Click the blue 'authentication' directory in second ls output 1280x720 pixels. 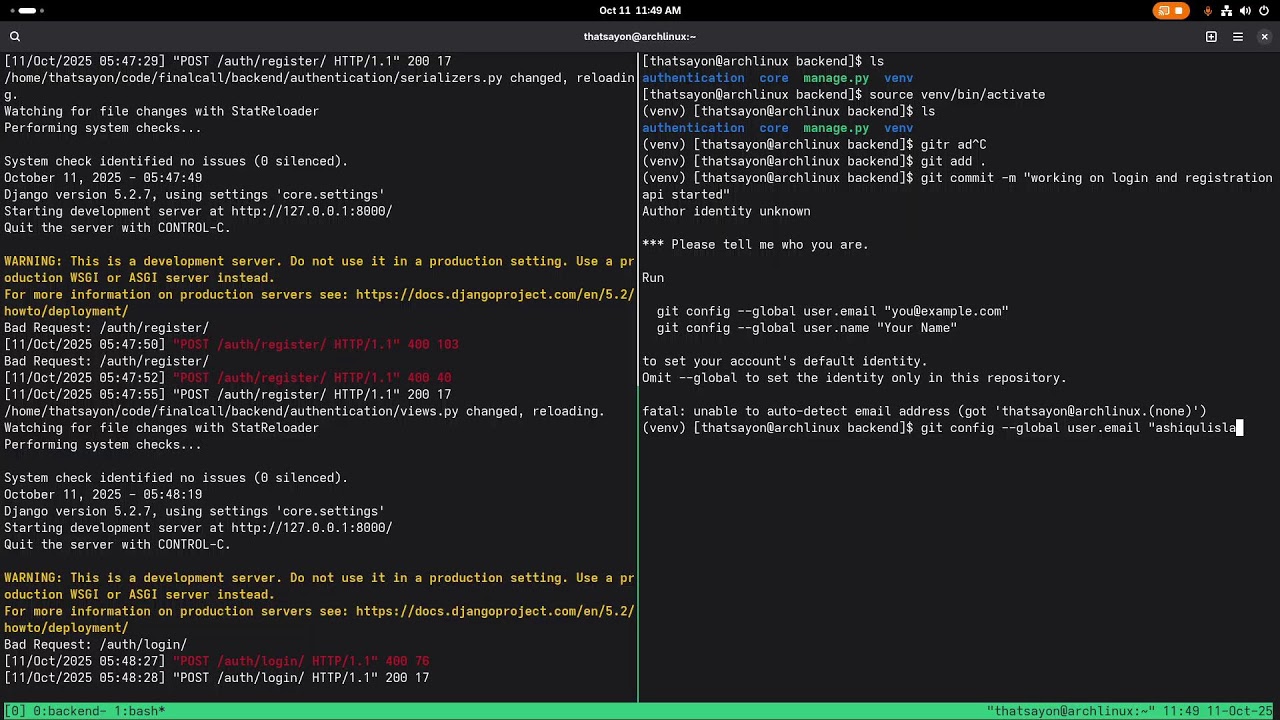[x=693, y=128]
